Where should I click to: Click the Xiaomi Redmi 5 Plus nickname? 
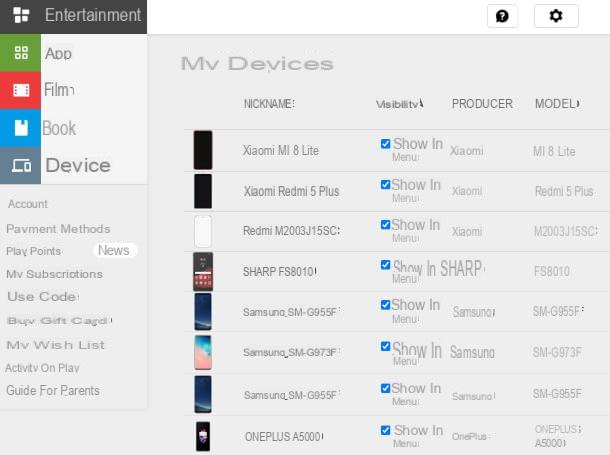(291, 191)
